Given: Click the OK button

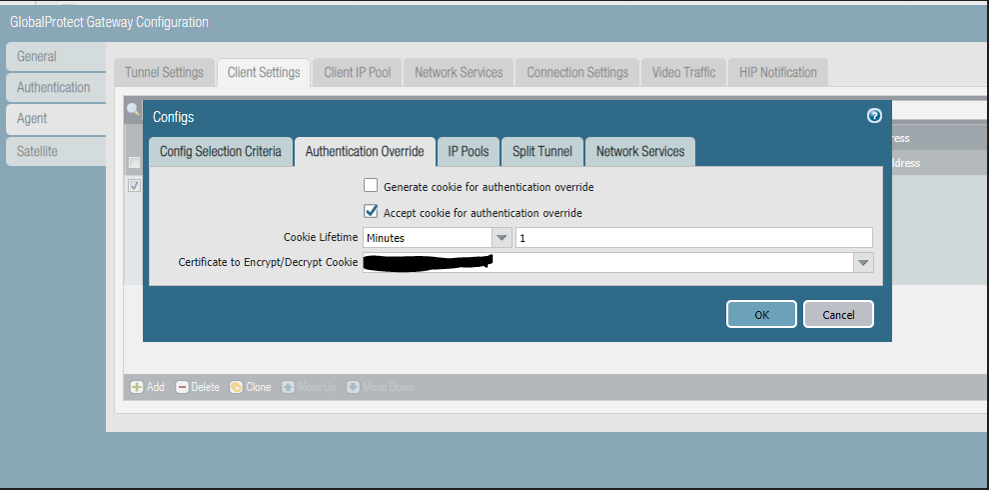Looking at the screenshot, I should [761, 314].
